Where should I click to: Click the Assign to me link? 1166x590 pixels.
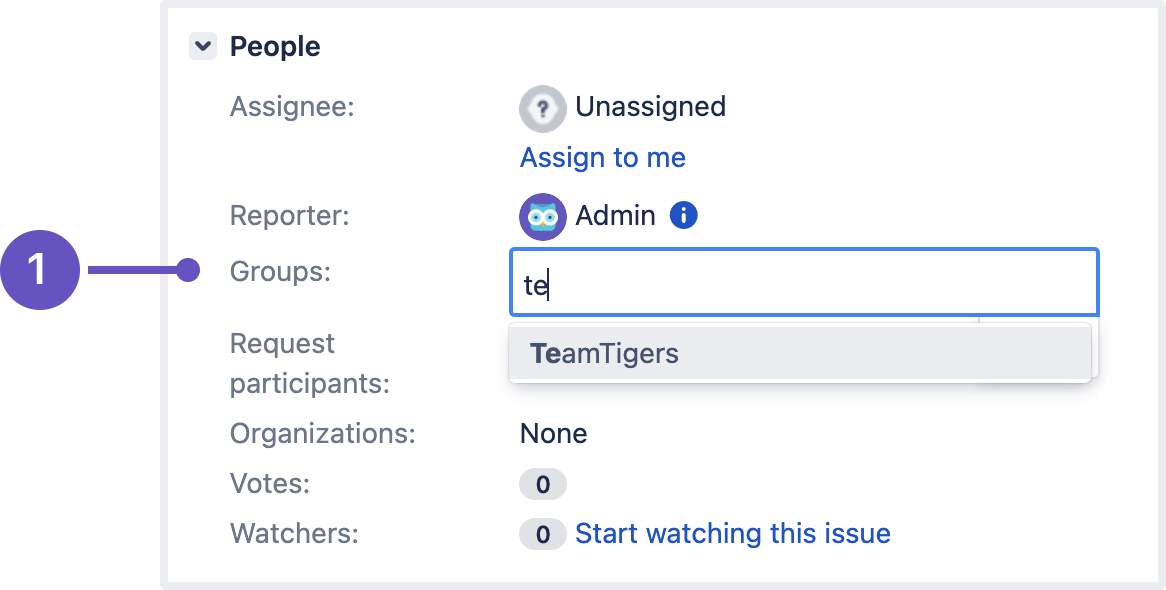point(602,158)
